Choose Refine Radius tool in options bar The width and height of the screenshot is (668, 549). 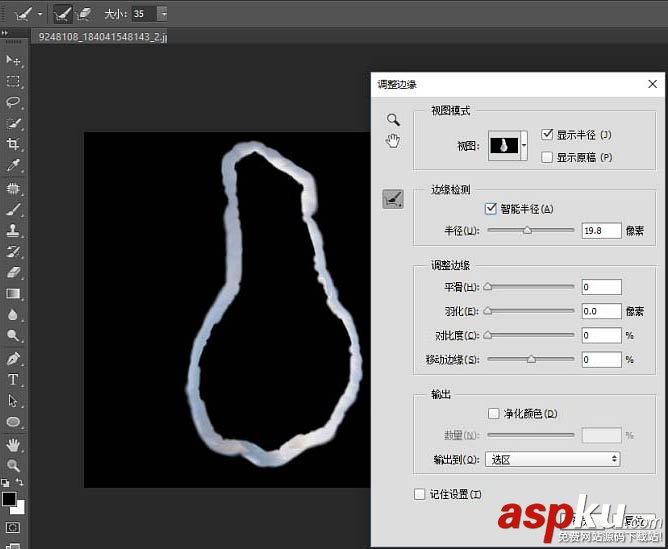pyautogui.click(x=62, y=14)
